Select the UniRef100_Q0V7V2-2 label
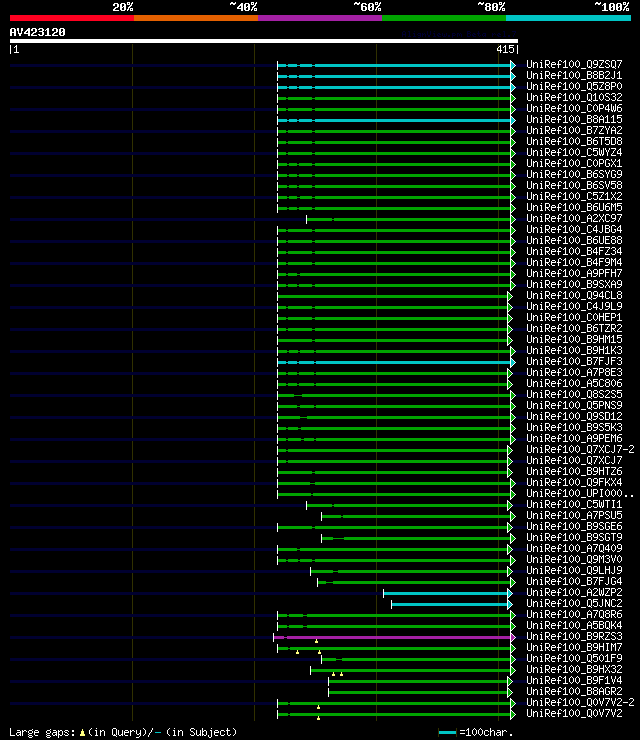Viewport: 640px width, 740px height. pyautogui.click(x=580, y=702)
